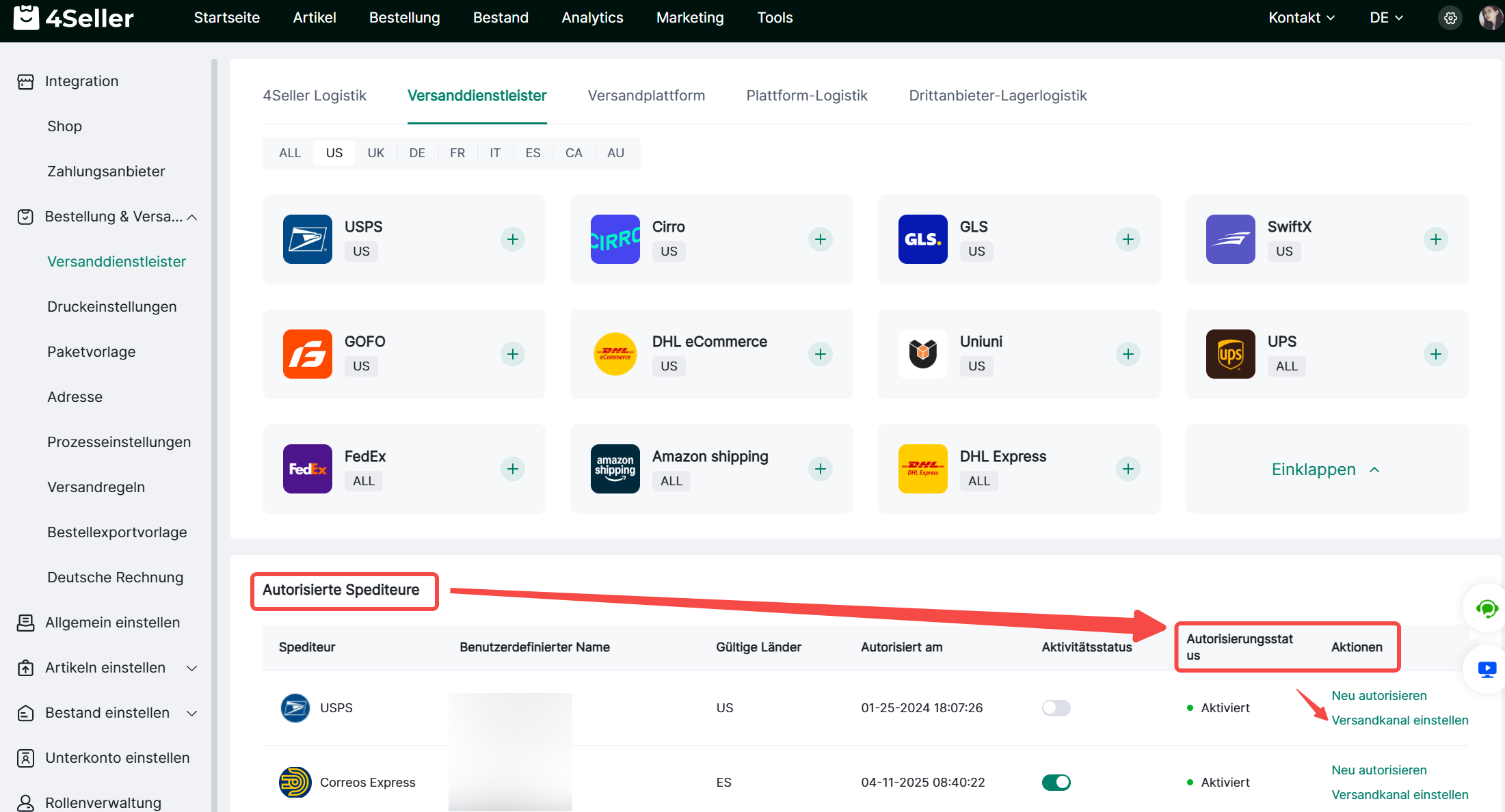
Task: Click the blue video tutorial icon
Action: 1487,669
